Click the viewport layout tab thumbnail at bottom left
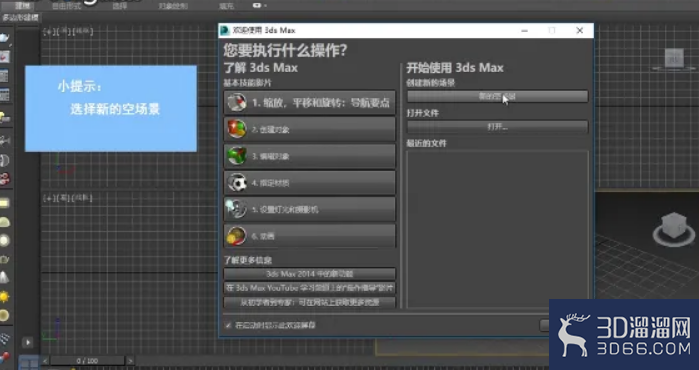This screenshot has height=370, width=699. coord(29,363)
